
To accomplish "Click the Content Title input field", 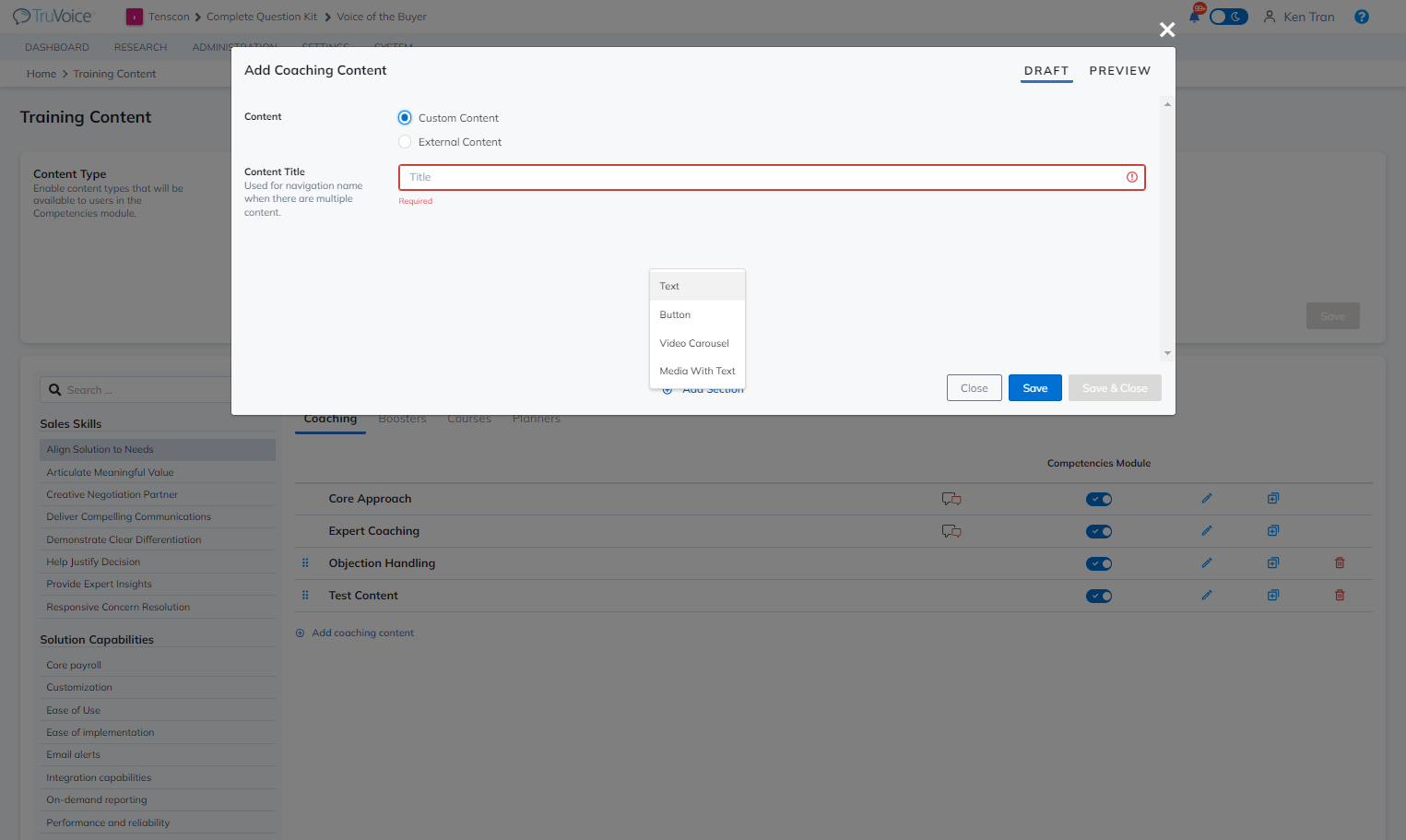I will (x=772, y=177).
